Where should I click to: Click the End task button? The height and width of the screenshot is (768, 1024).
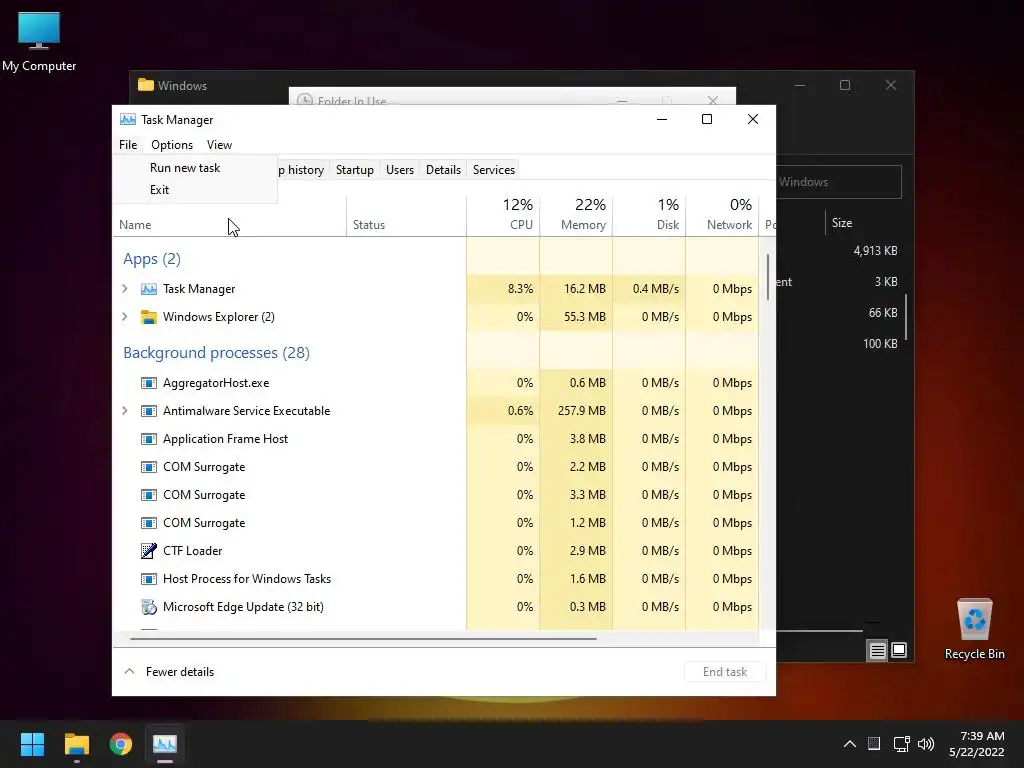725,671
